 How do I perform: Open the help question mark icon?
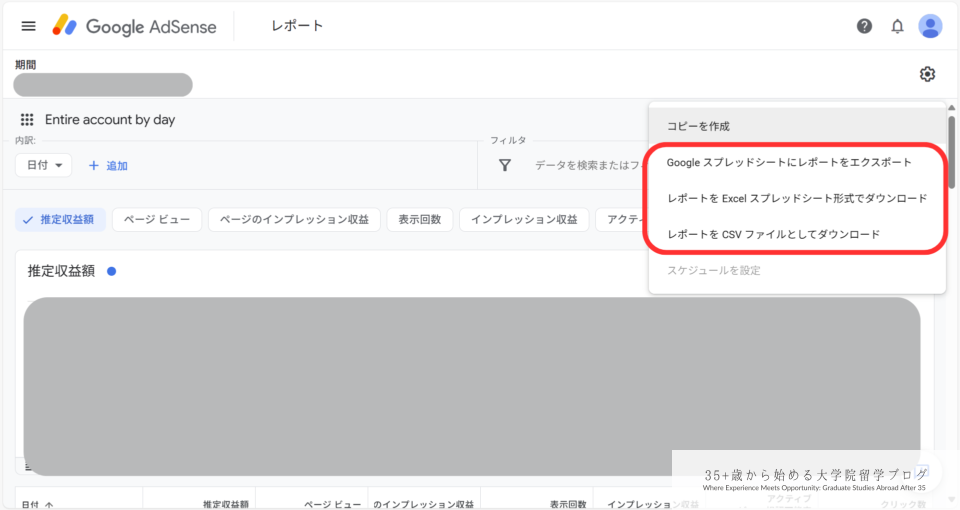864,26
